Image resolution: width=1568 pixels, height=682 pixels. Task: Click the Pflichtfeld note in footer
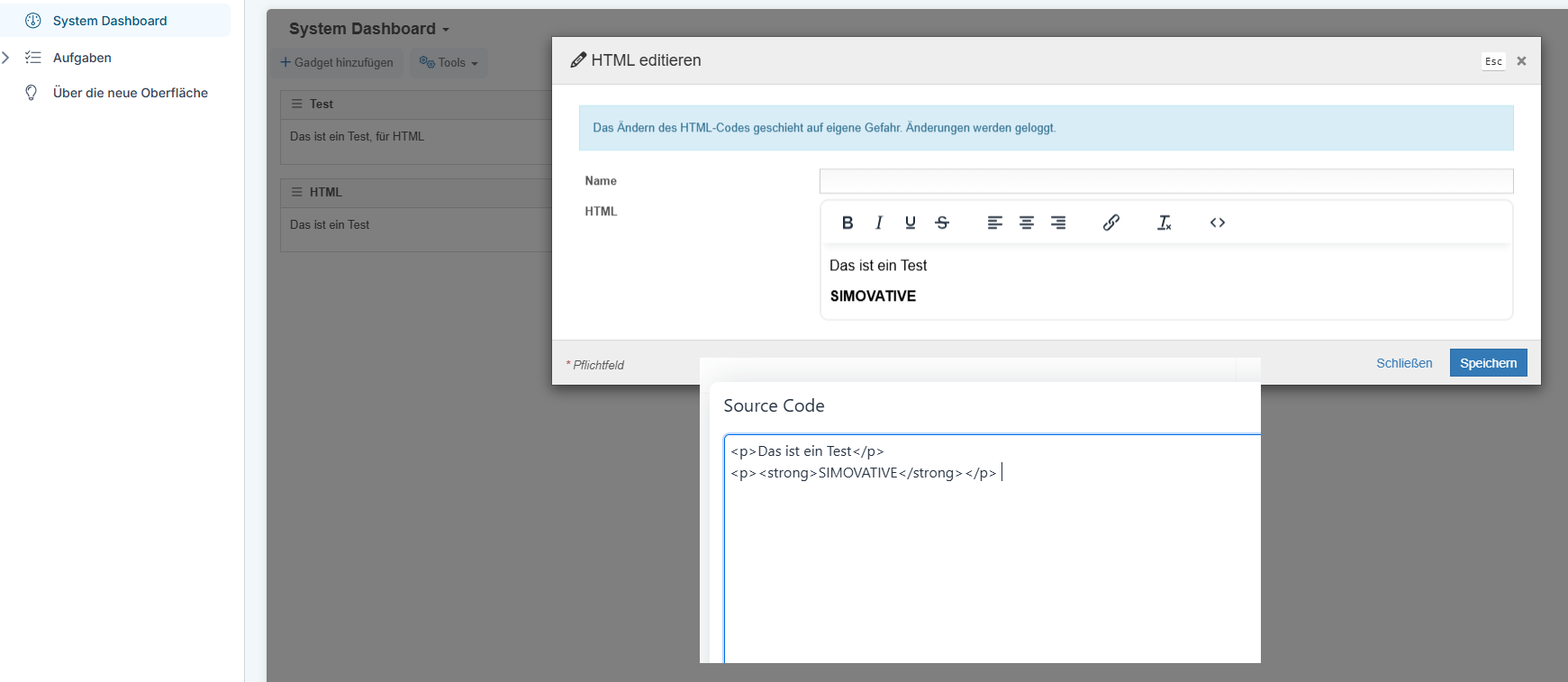click(595, 365)
